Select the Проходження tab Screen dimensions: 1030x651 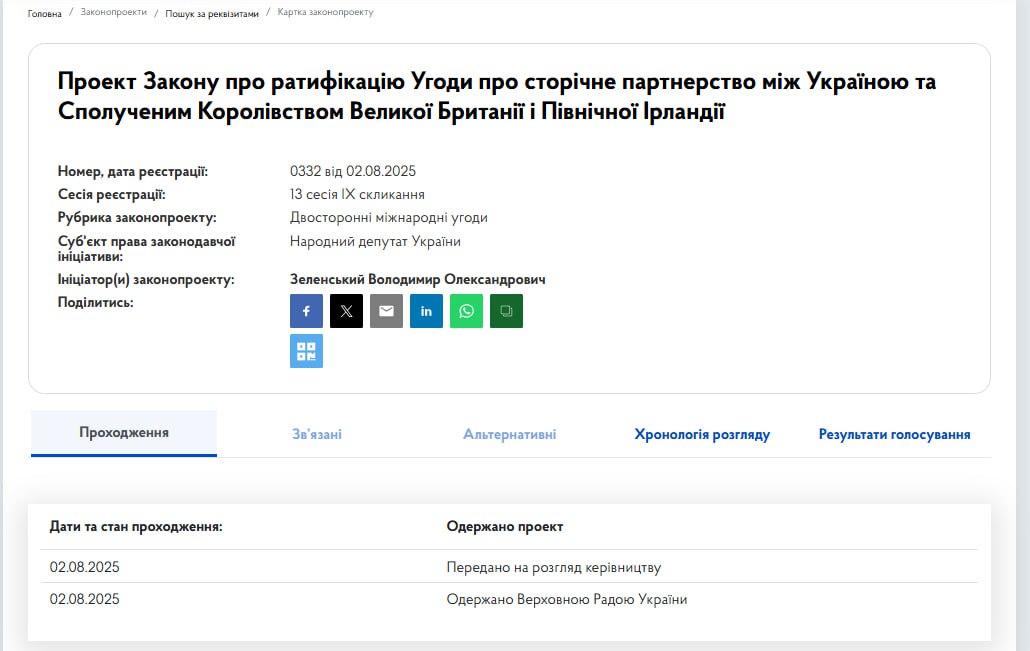pos(124,433)
